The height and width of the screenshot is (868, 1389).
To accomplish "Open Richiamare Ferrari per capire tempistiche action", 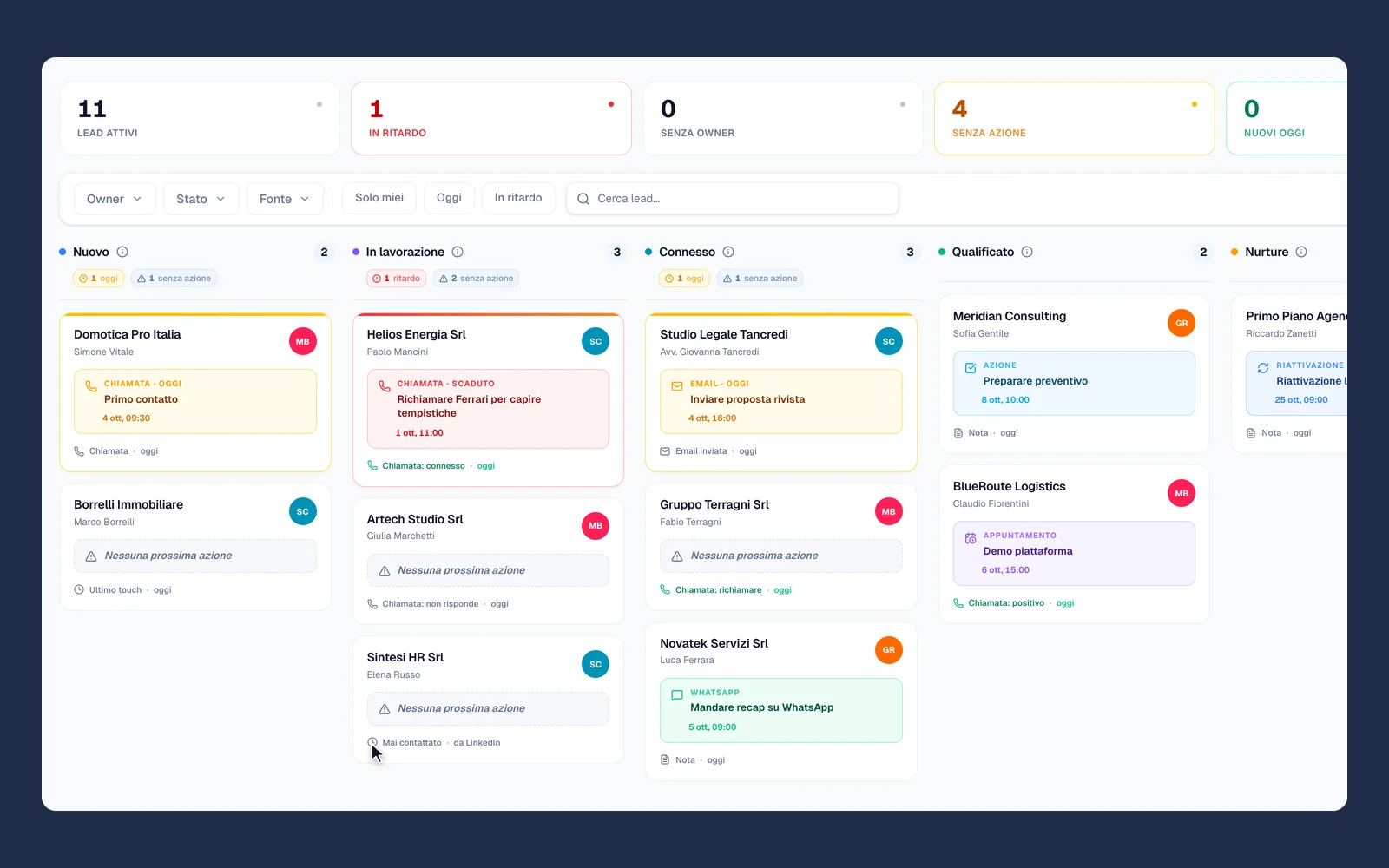I will coord(488,409).
